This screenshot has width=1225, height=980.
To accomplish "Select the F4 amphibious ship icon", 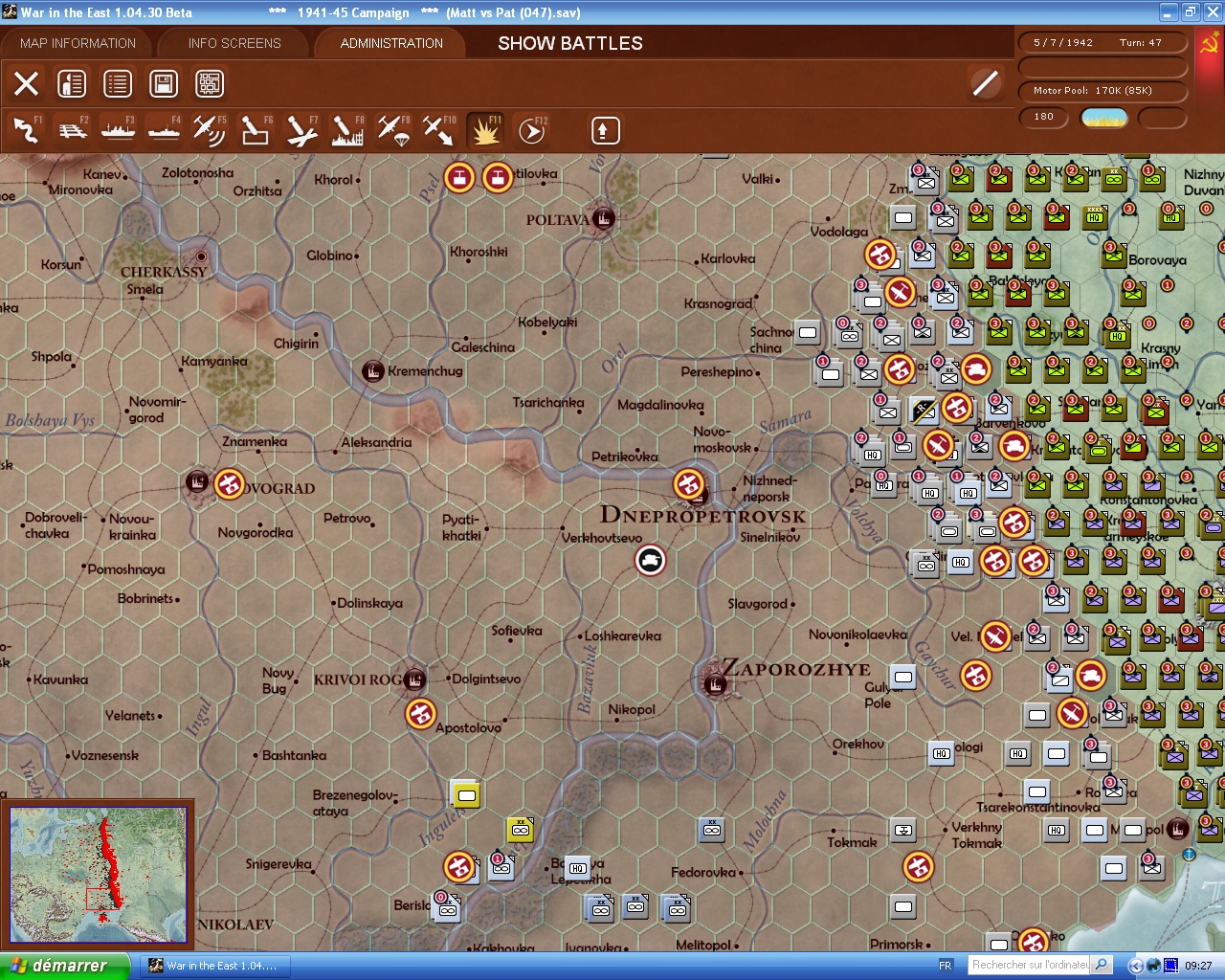I will (165, 130).
